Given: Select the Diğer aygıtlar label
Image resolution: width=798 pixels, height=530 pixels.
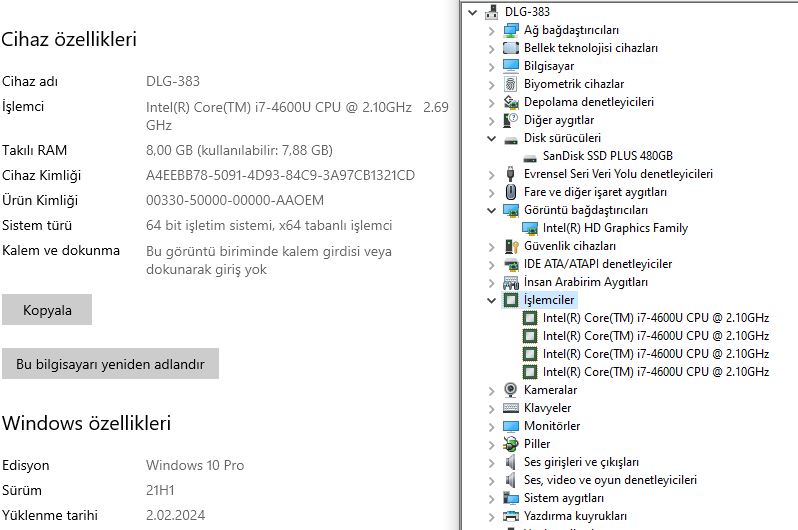Looking at the screenshot, I should (x=559, y=120).
